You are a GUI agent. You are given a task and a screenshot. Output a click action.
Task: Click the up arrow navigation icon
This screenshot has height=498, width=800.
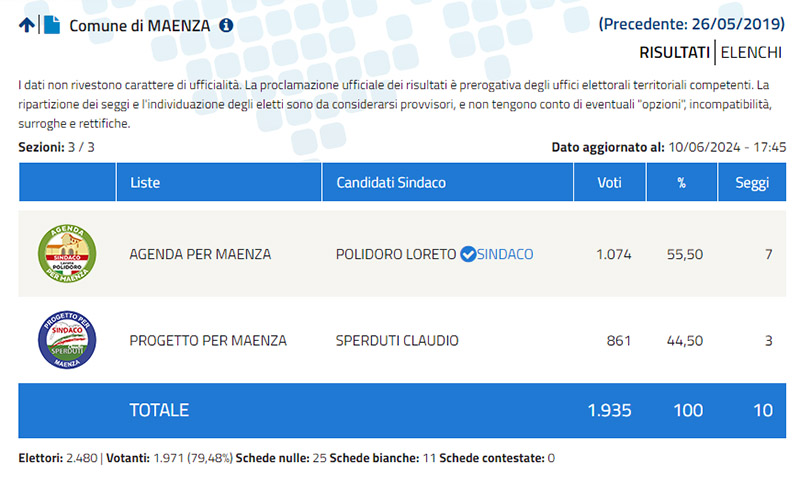click(x=26, y=25)
